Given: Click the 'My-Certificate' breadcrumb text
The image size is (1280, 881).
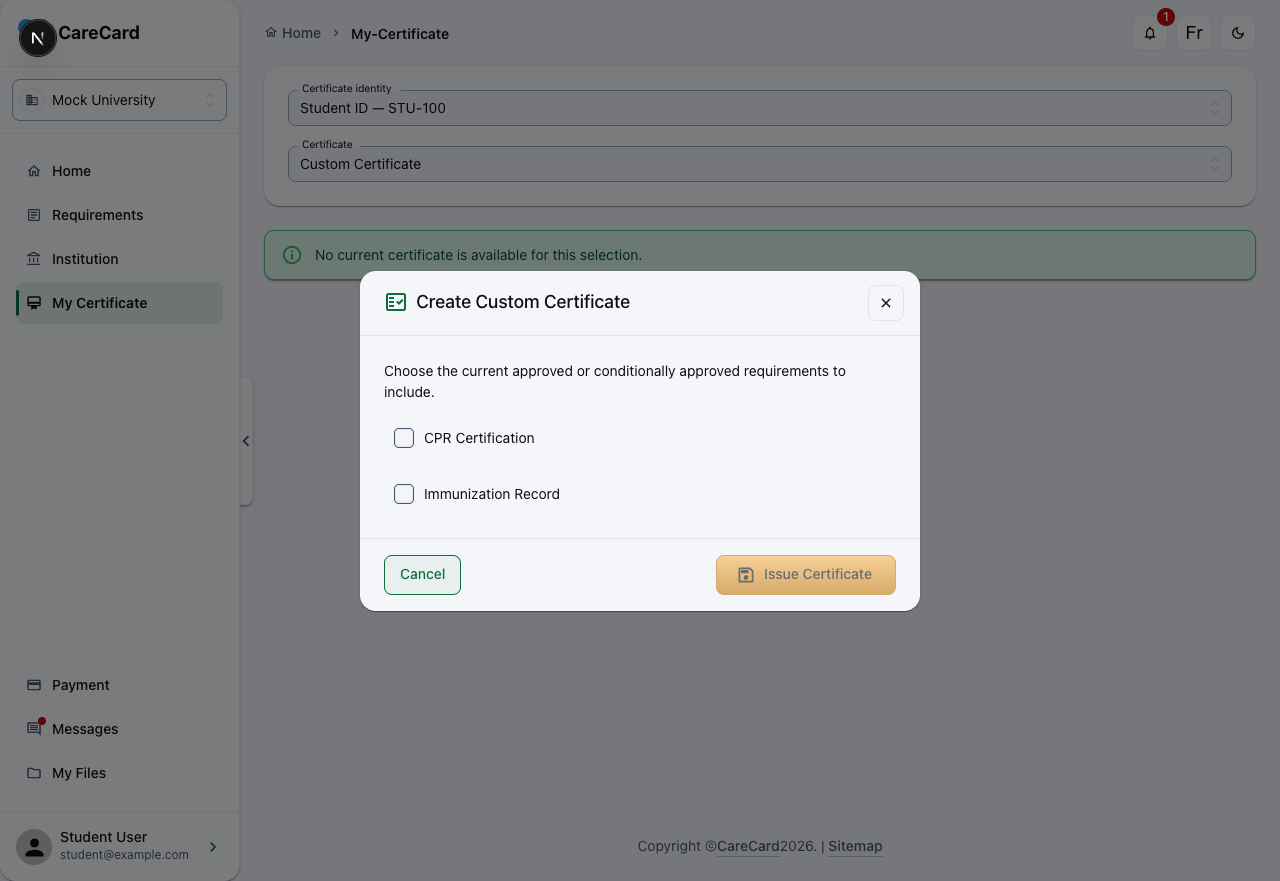Looking at the screenshot, I should click(x=400, y=34).
